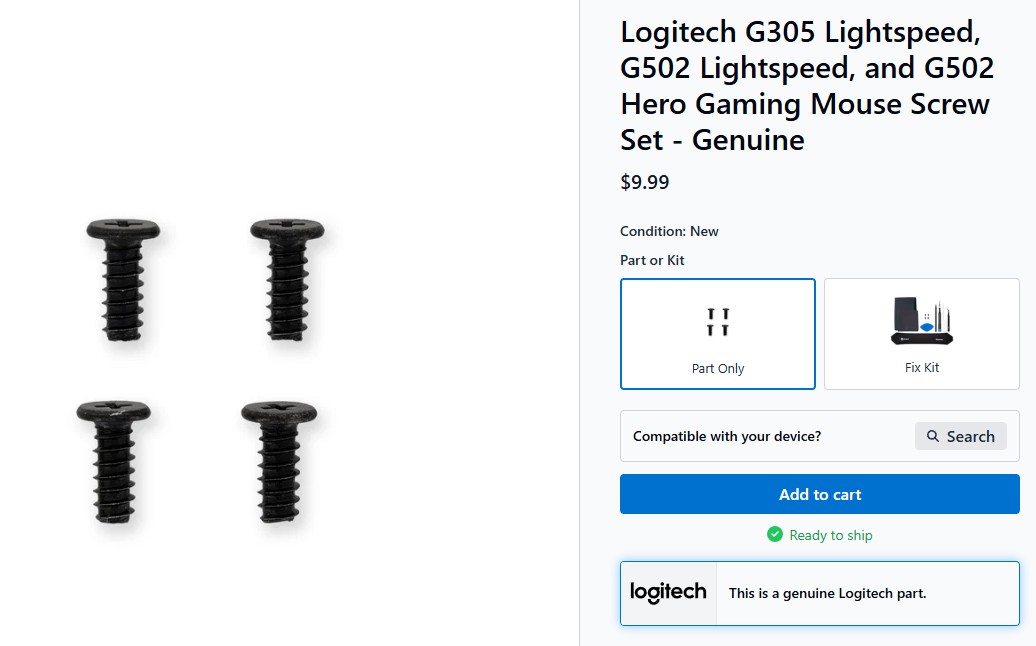
Task: Click the green Ready to ship checkmark icon
Action: pos(774,535)
